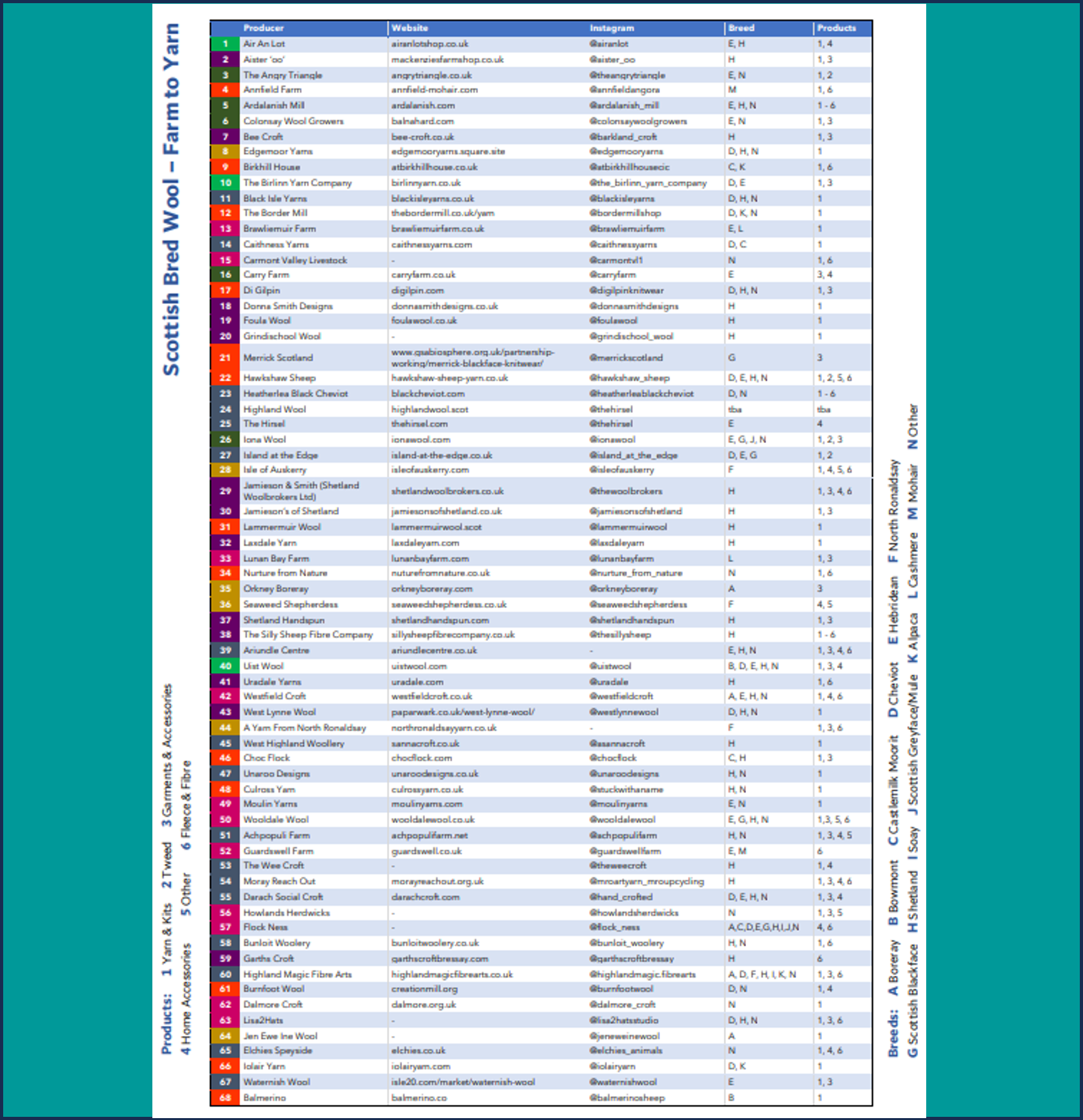Select 'Merrick Scotland' producer cell

(278, 358)
